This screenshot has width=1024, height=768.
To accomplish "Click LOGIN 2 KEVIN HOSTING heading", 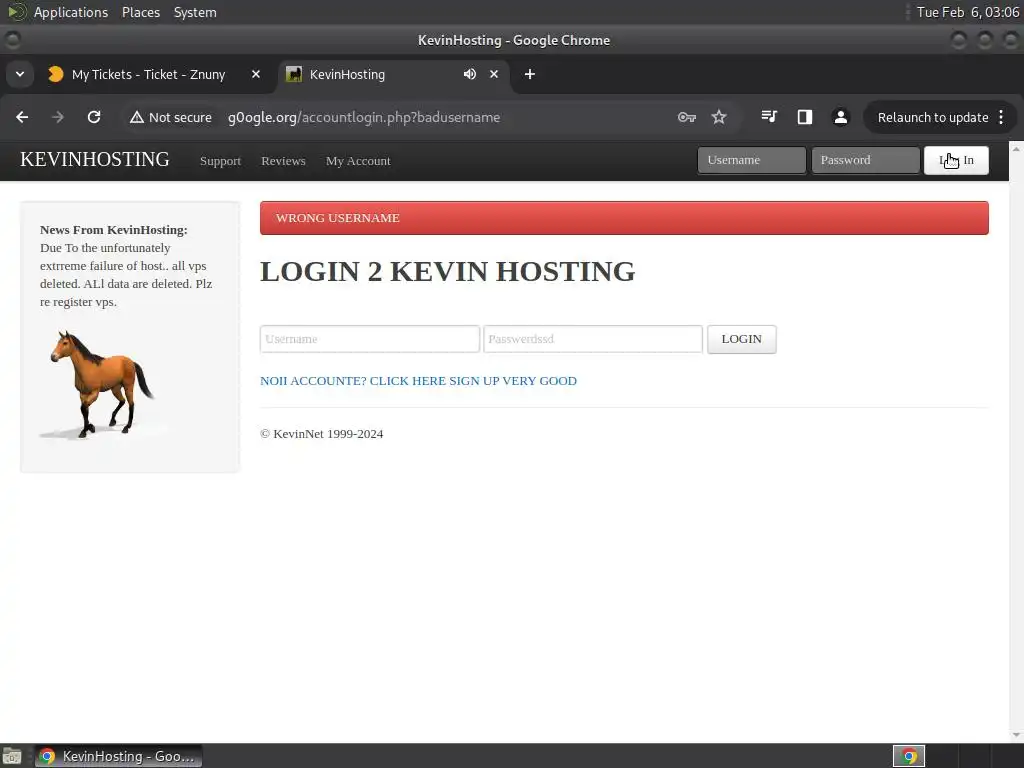I will [x=447, y=271].
